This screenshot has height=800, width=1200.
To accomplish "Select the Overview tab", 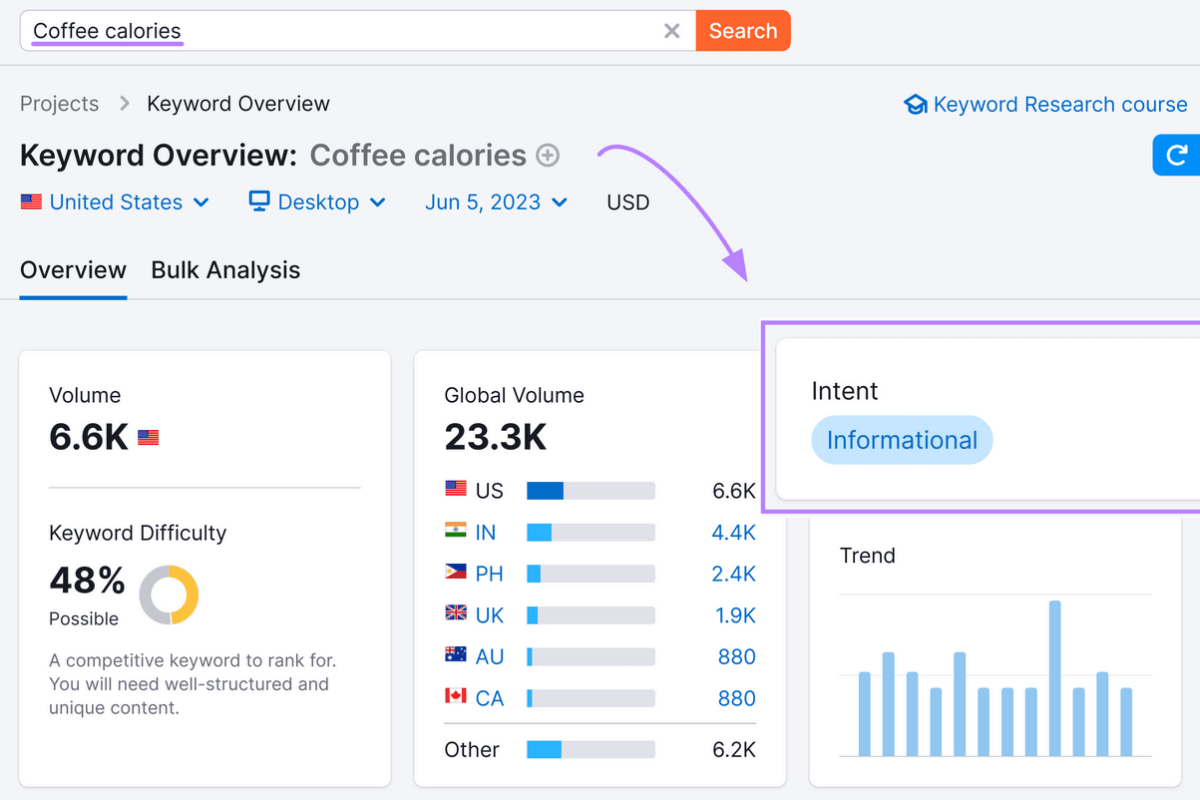I will click(x=72, y=269).
